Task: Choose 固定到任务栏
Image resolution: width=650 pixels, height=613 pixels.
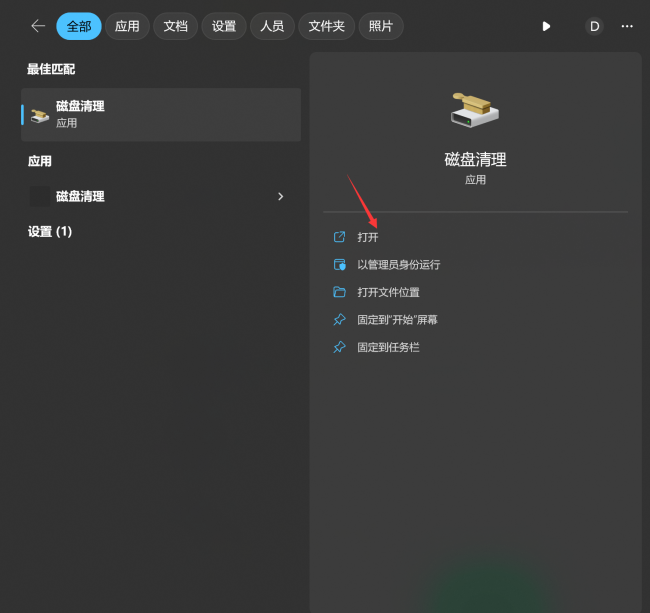Action: point(388,347)
